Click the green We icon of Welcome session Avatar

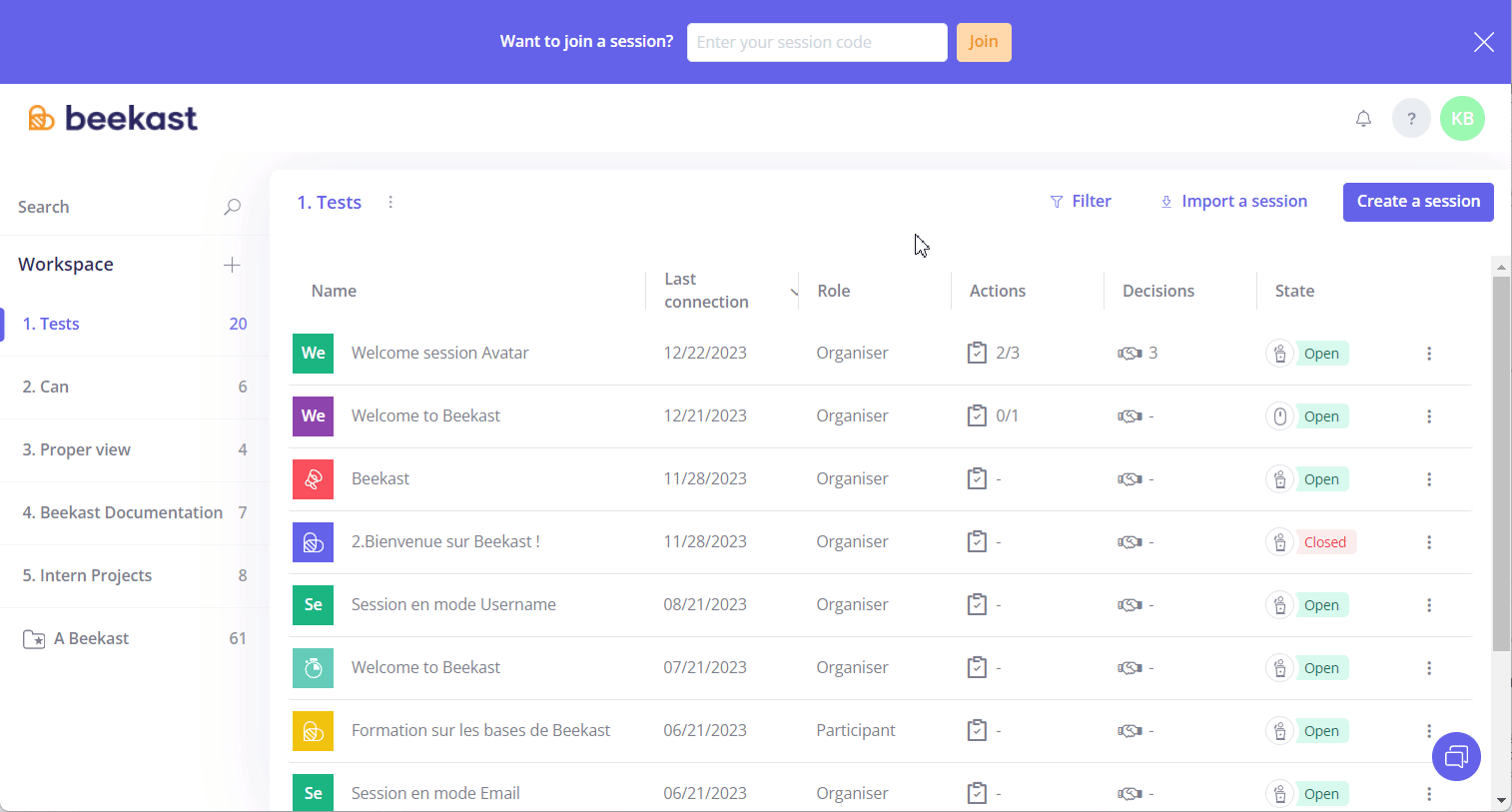(x=313, y=353)
